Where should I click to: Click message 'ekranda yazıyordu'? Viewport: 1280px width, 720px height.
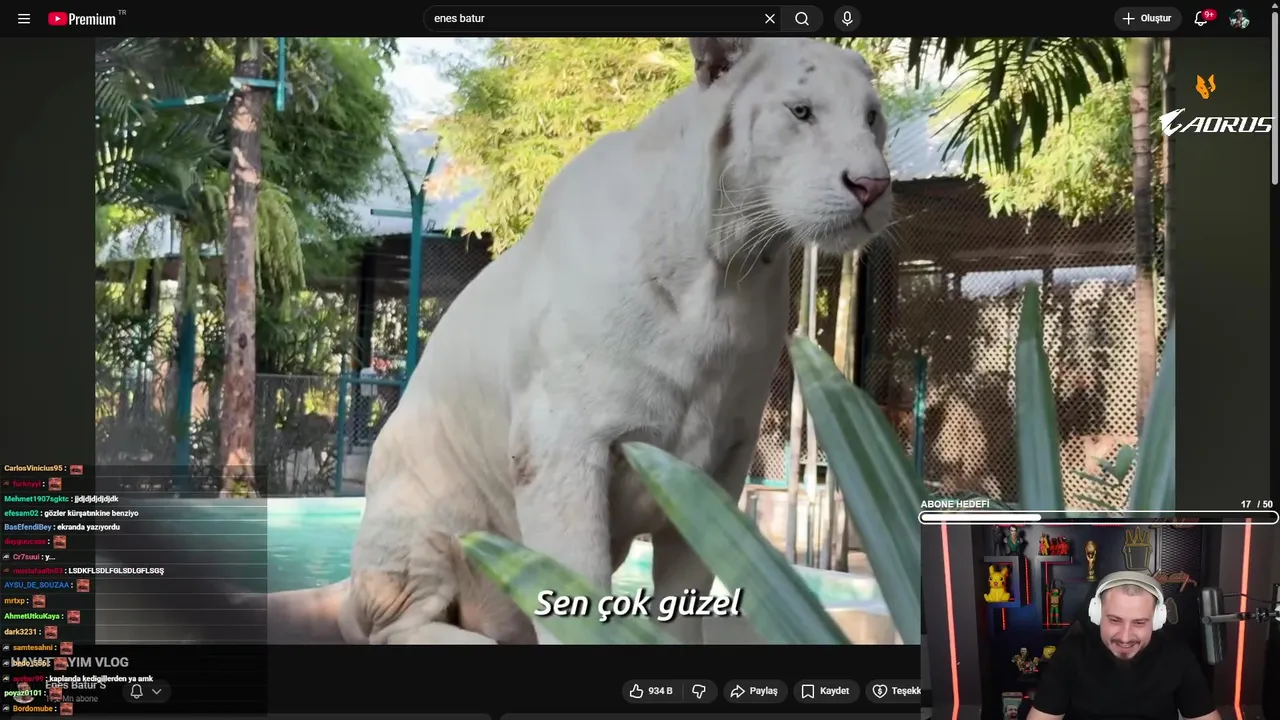coord(88,527)
